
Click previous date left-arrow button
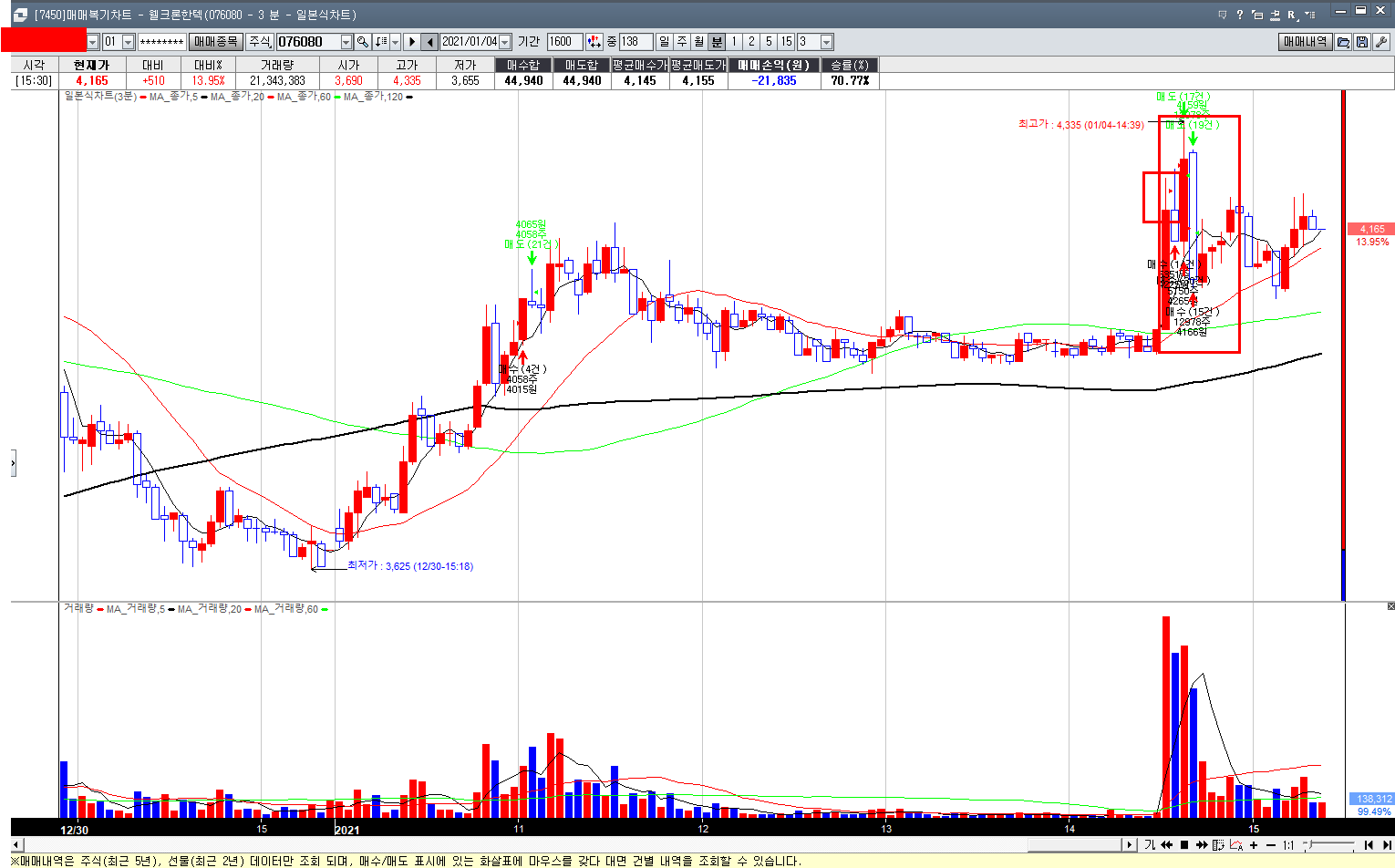[429, 42]
